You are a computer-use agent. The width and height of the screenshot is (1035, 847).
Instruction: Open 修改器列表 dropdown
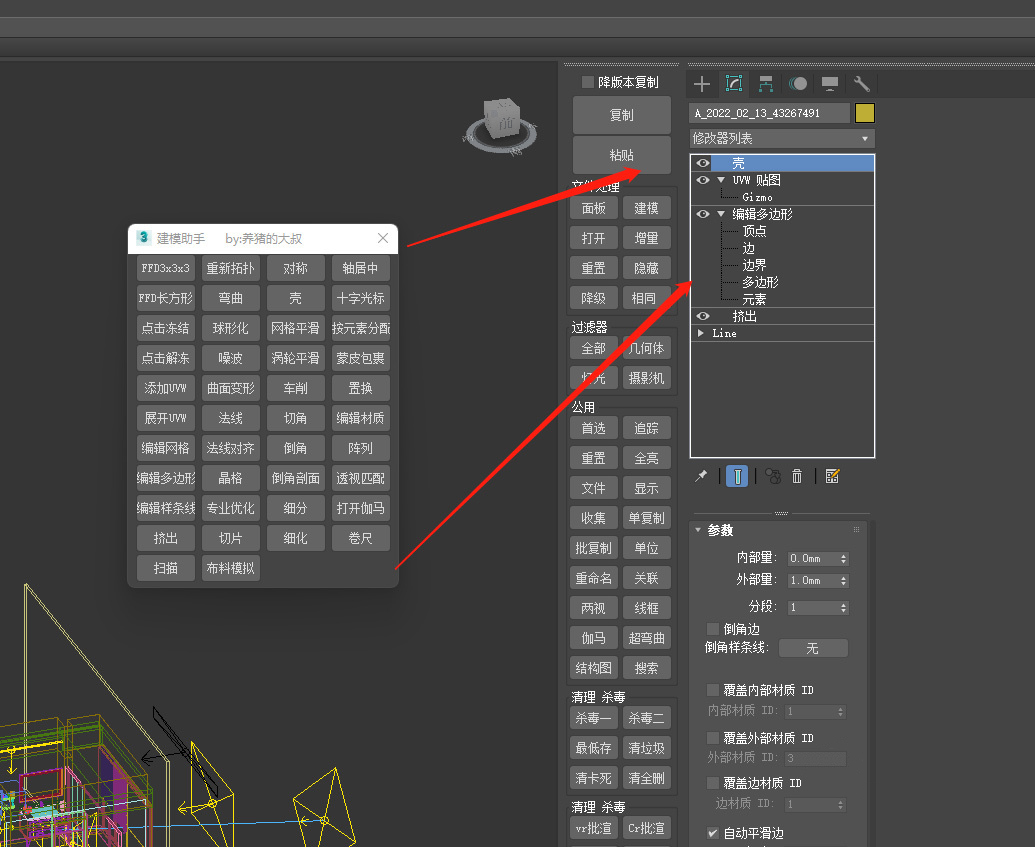coord(782,139)
